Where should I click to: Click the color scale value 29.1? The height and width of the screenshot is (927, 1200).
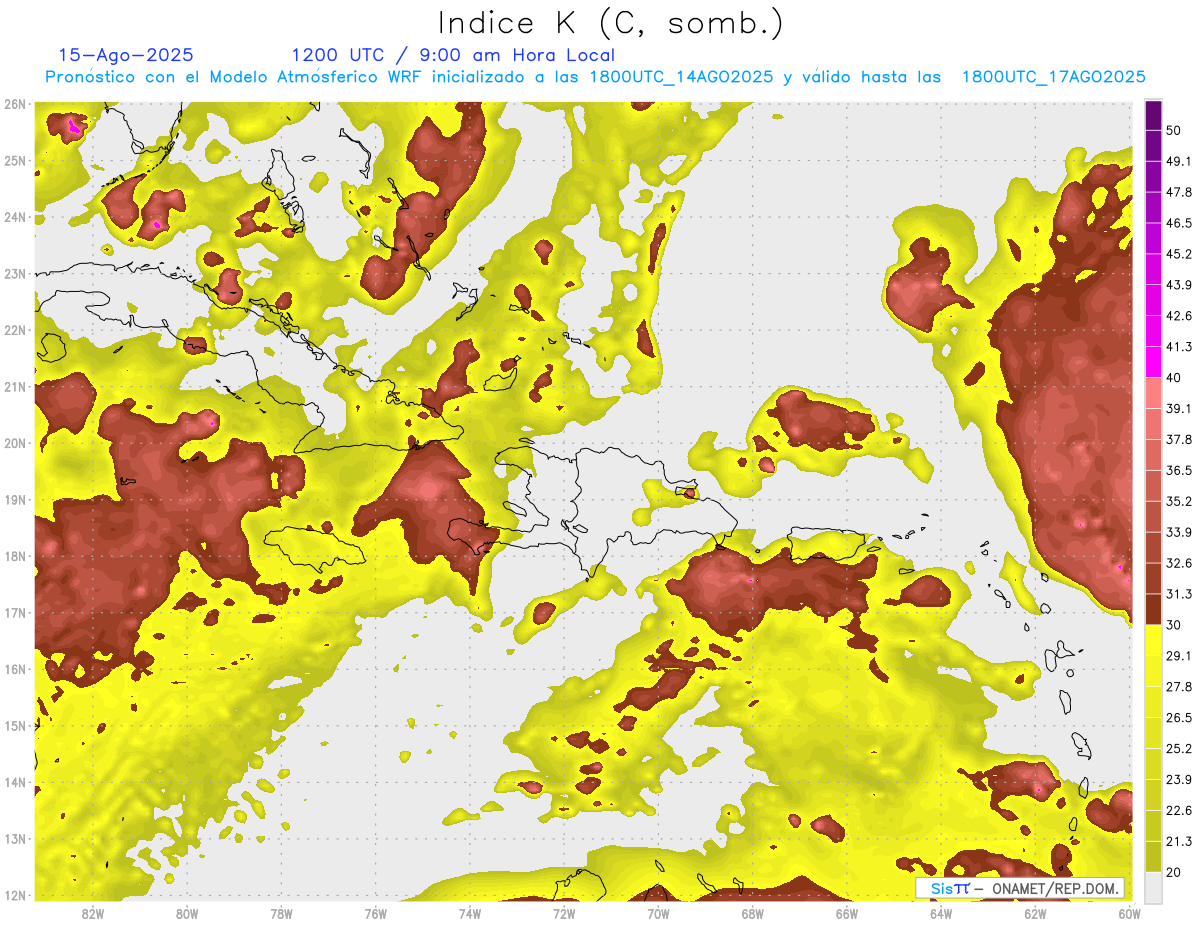click(x=1178, y=656)
